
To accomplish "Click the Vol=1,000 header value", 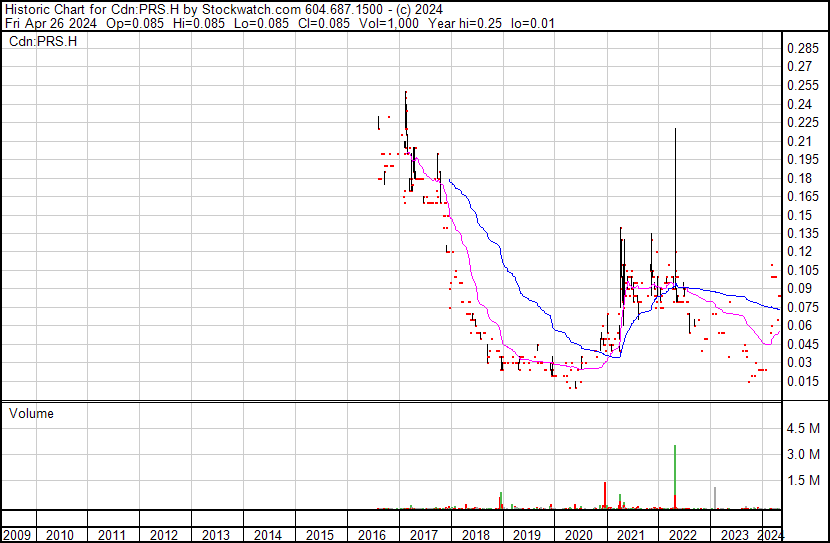I will [x=389, y=23].
